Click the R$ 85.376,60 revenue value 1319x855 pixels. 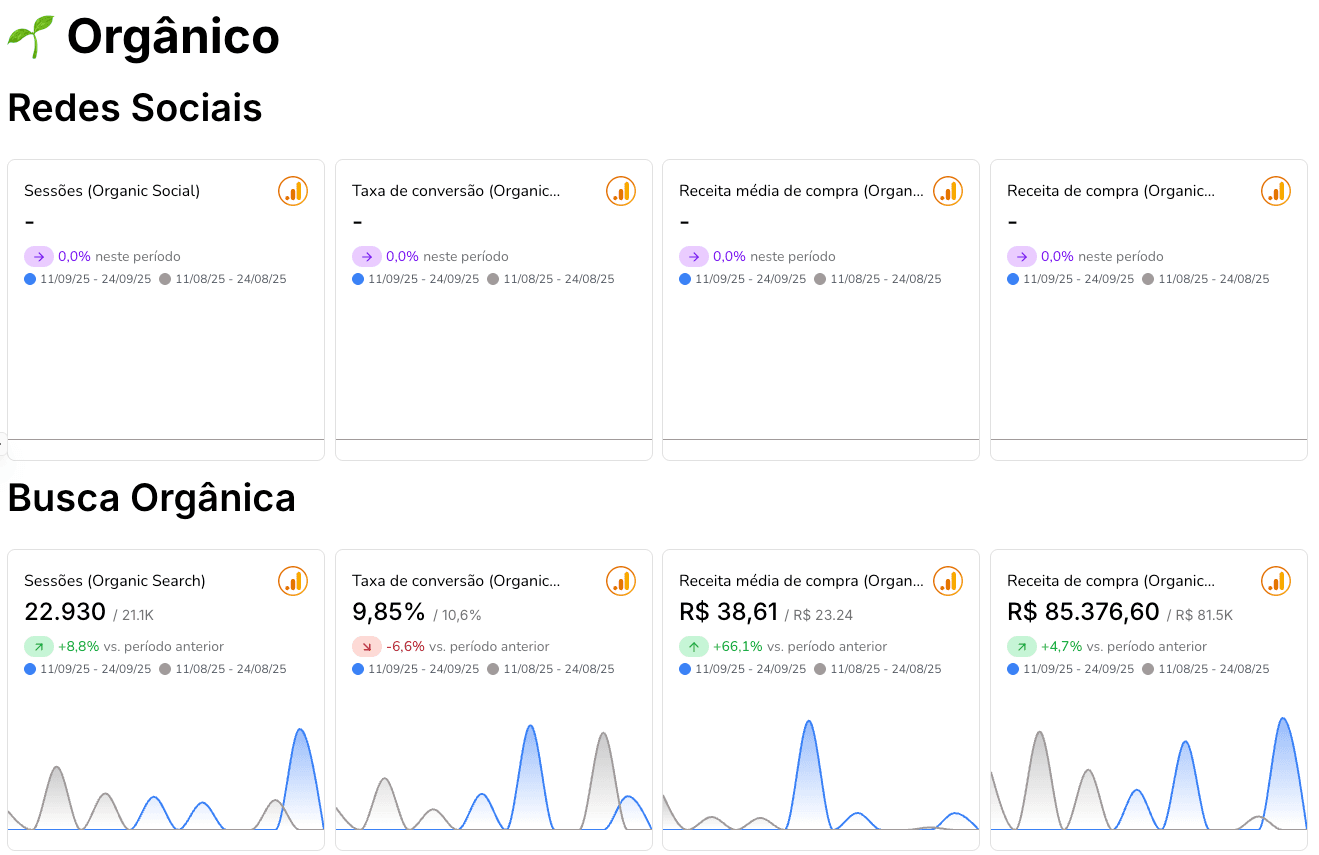1083,612
